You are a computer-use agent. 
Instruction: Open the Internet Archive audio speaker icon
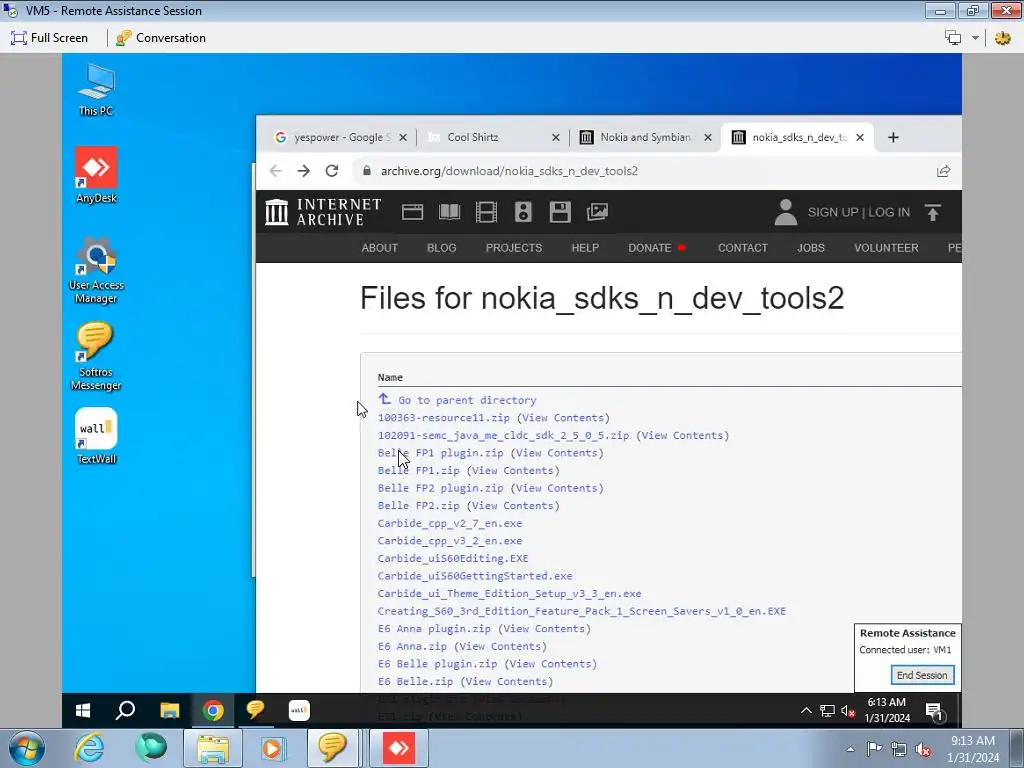(523, 212)
